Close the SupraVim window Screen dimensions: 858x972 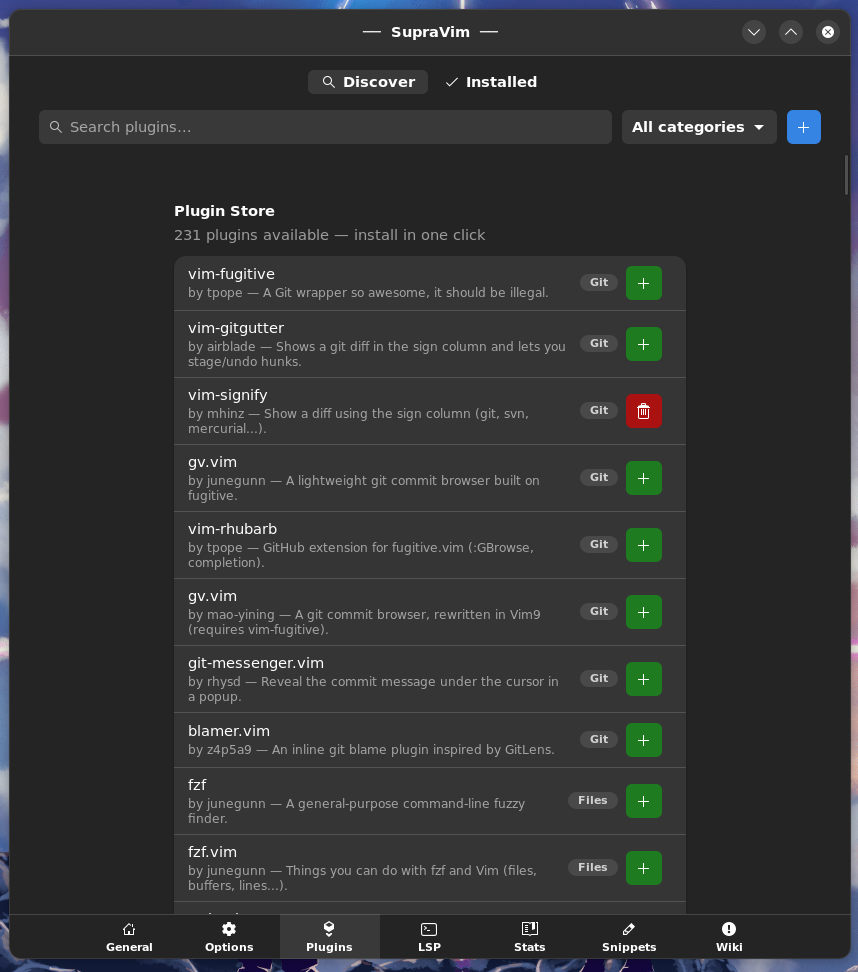point(828,32)
